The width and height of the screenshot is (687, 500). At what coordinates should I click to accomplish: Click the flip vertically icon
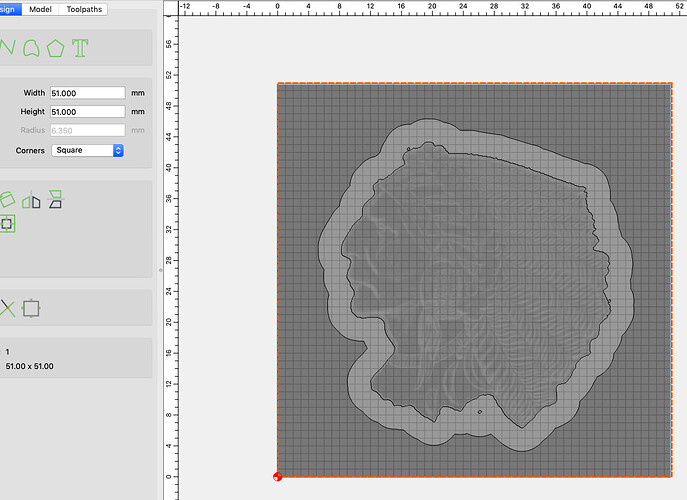coord(55,200)
